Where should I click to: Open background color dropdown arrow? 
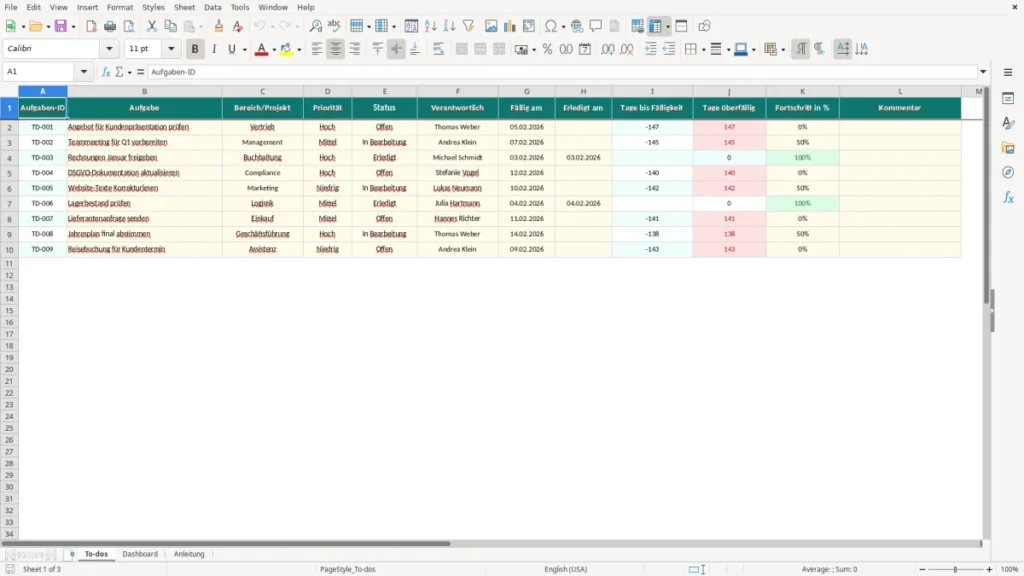[x=299, y=50]
